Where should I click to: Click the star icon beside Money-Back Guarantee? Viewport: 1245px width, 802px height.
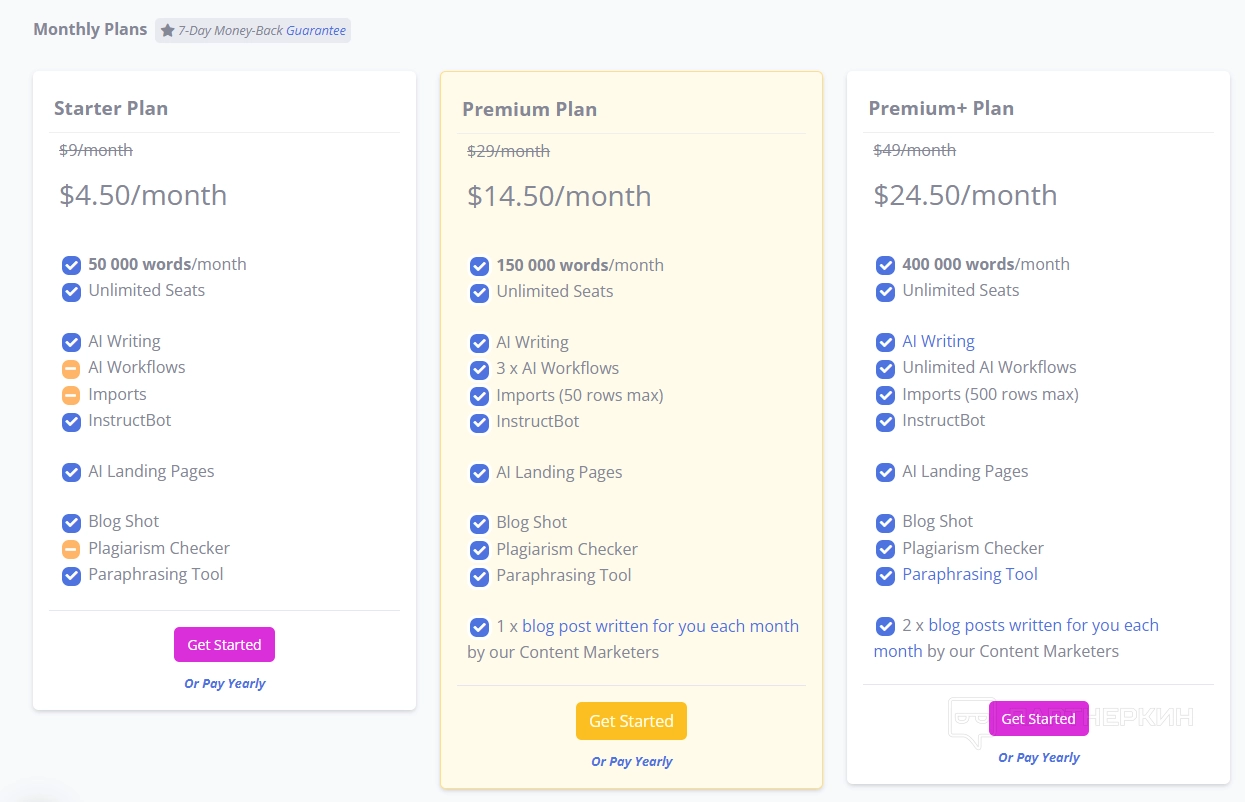(168, 31)
